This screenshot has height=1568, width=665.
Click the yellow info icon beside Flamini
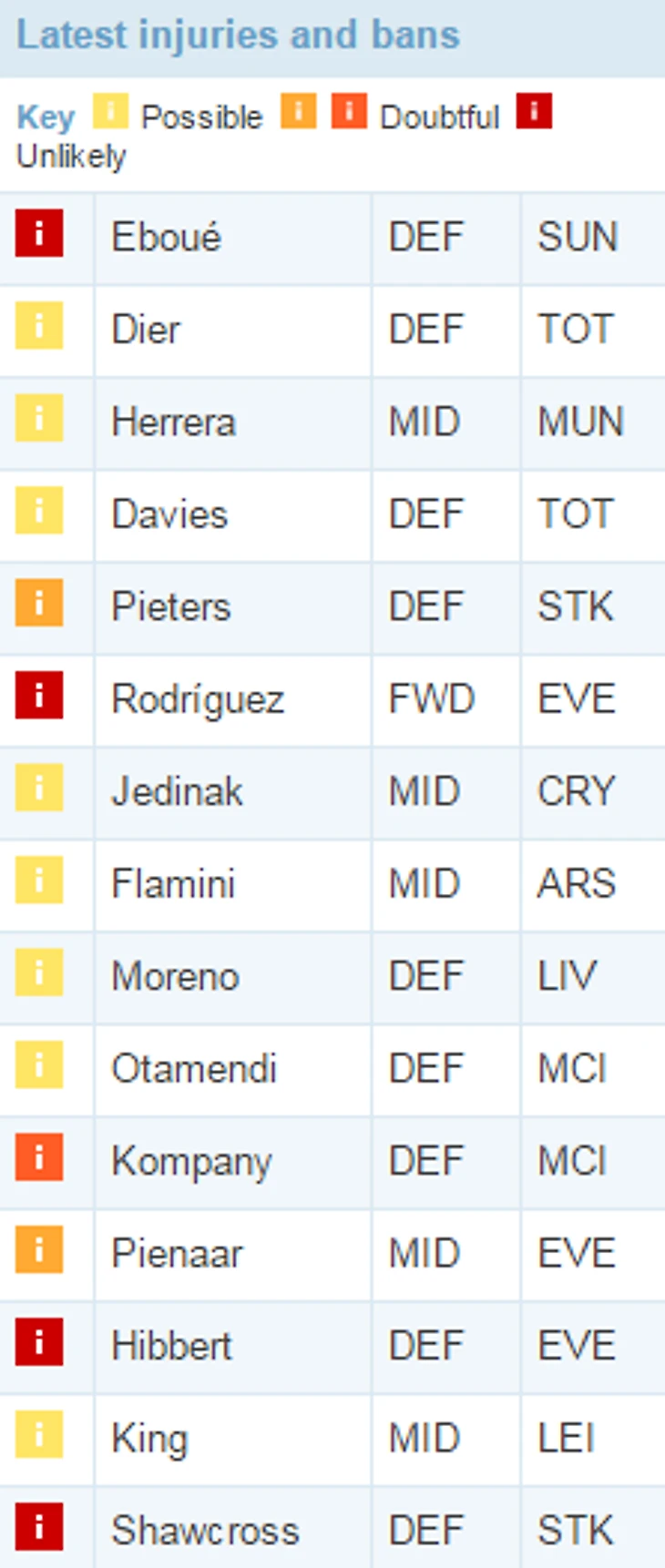click(x=39, y=881)
